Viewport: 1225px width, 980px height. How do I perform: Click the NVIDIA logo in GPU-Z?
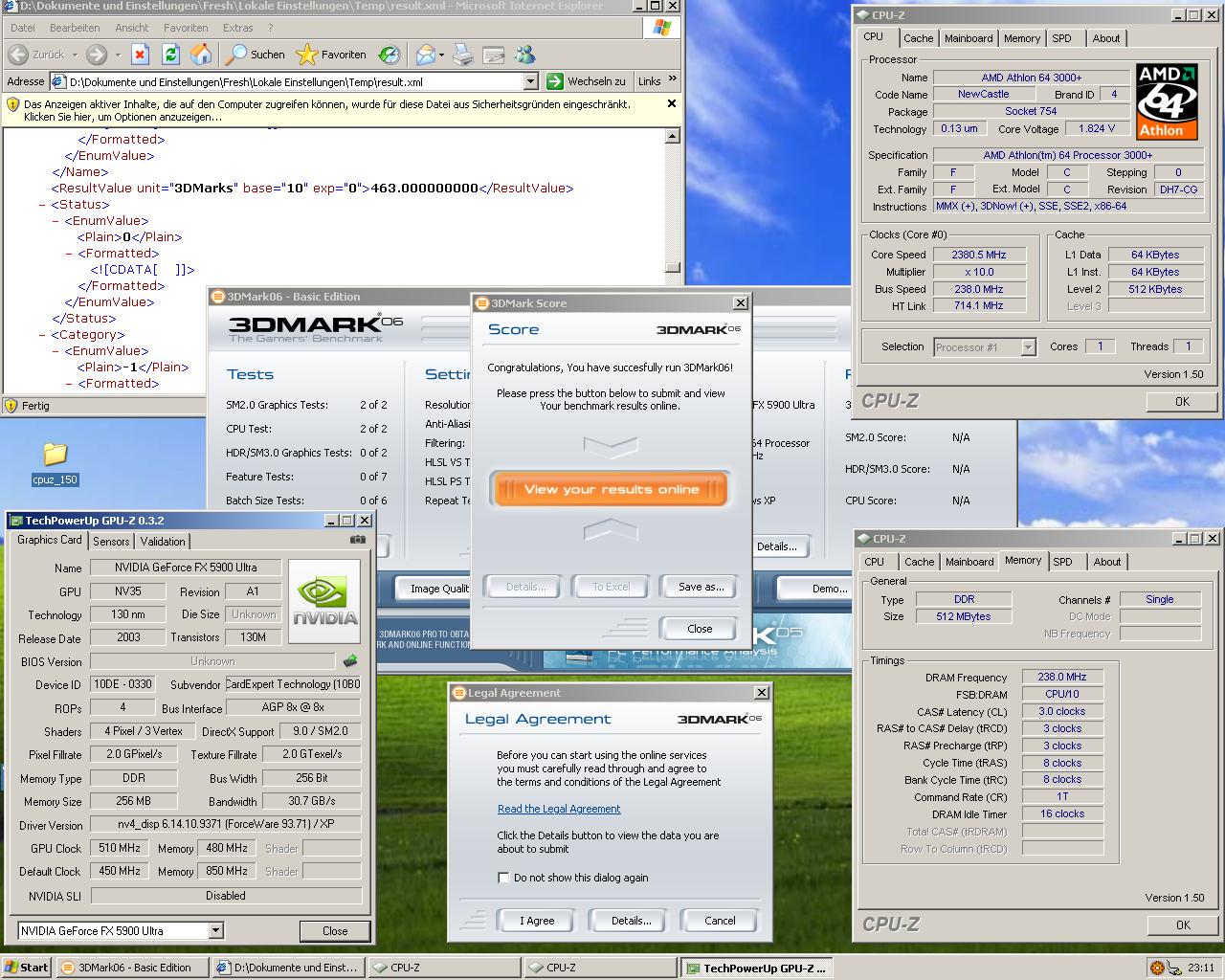pos(324,601)
